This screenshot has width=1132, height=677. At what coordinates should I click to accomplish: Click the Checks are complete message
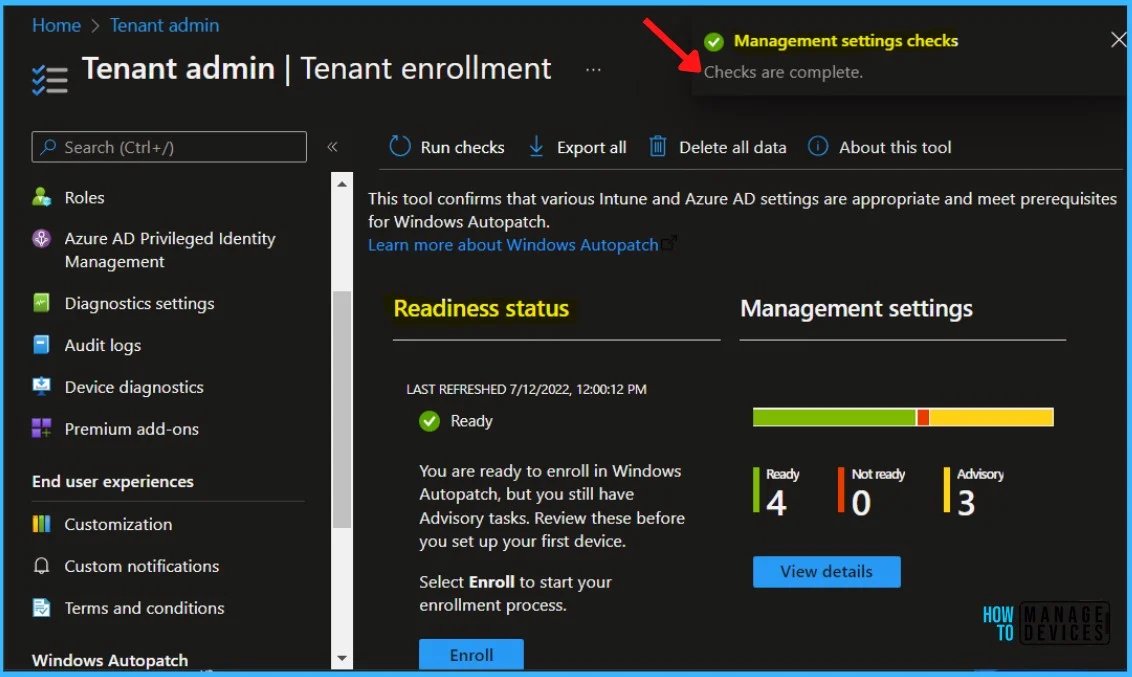(x=783, y=72)
